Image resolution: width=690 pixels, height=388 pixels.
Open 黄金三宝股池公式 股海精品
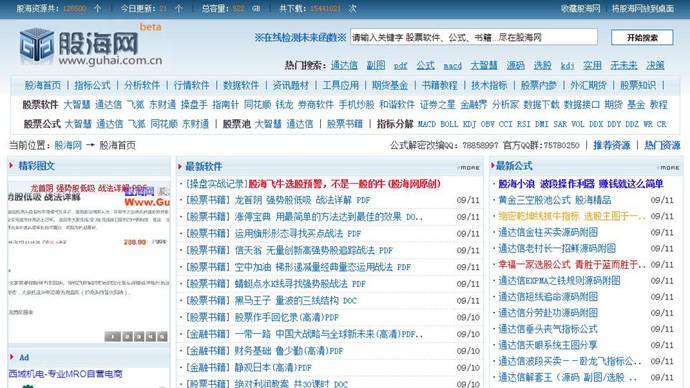pos(554,200)
